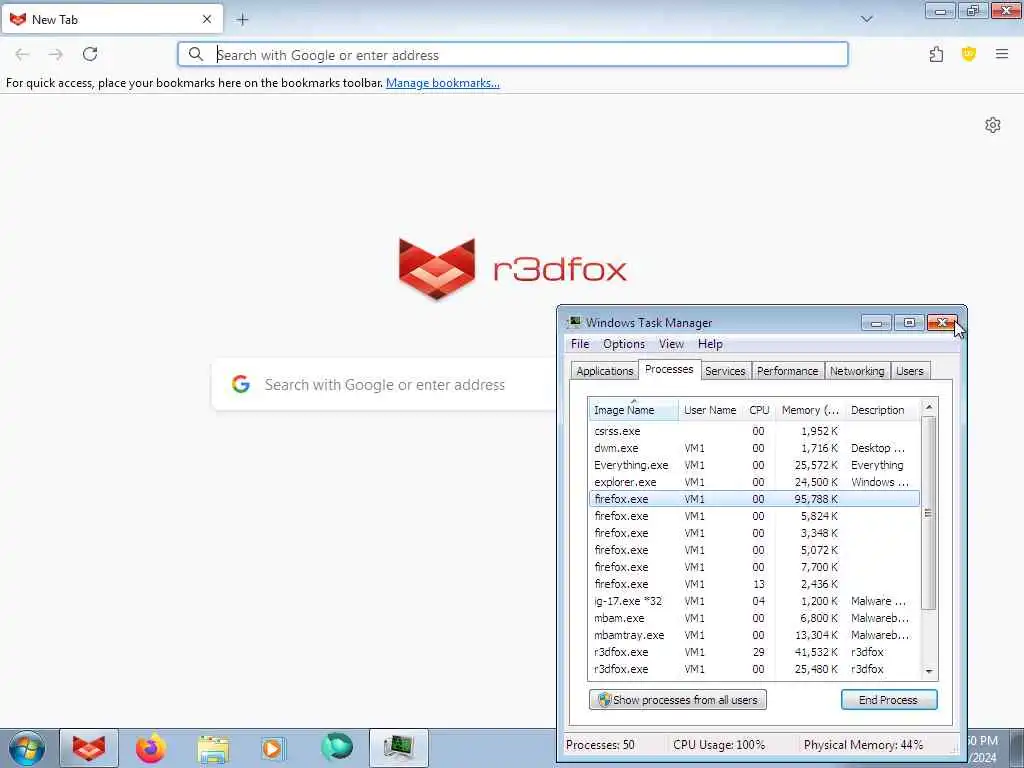Sort by User Name column header
Screen dimensions: 1024x768
click(x=711, y=410)
